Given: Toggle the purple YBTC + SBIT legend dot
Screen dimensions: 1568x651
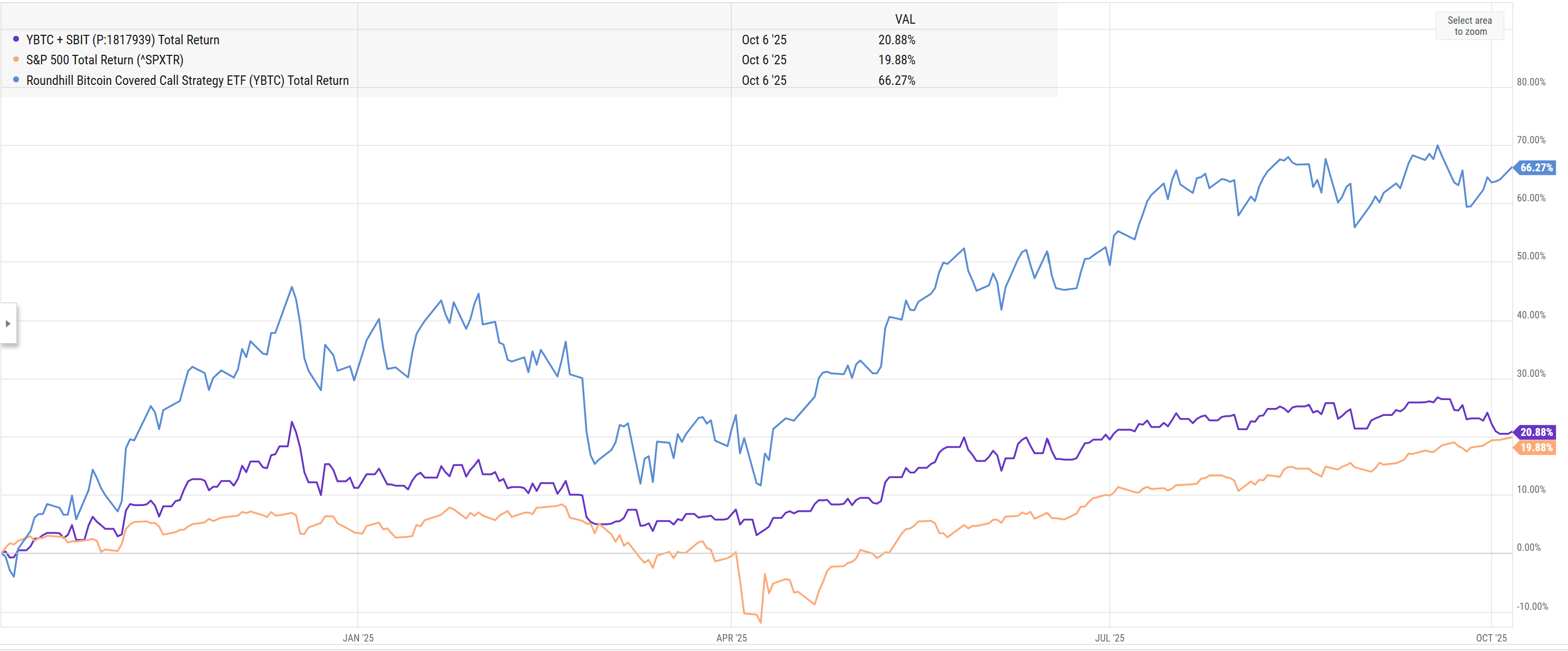Looking at the screenshot, I should click(16, 40).
